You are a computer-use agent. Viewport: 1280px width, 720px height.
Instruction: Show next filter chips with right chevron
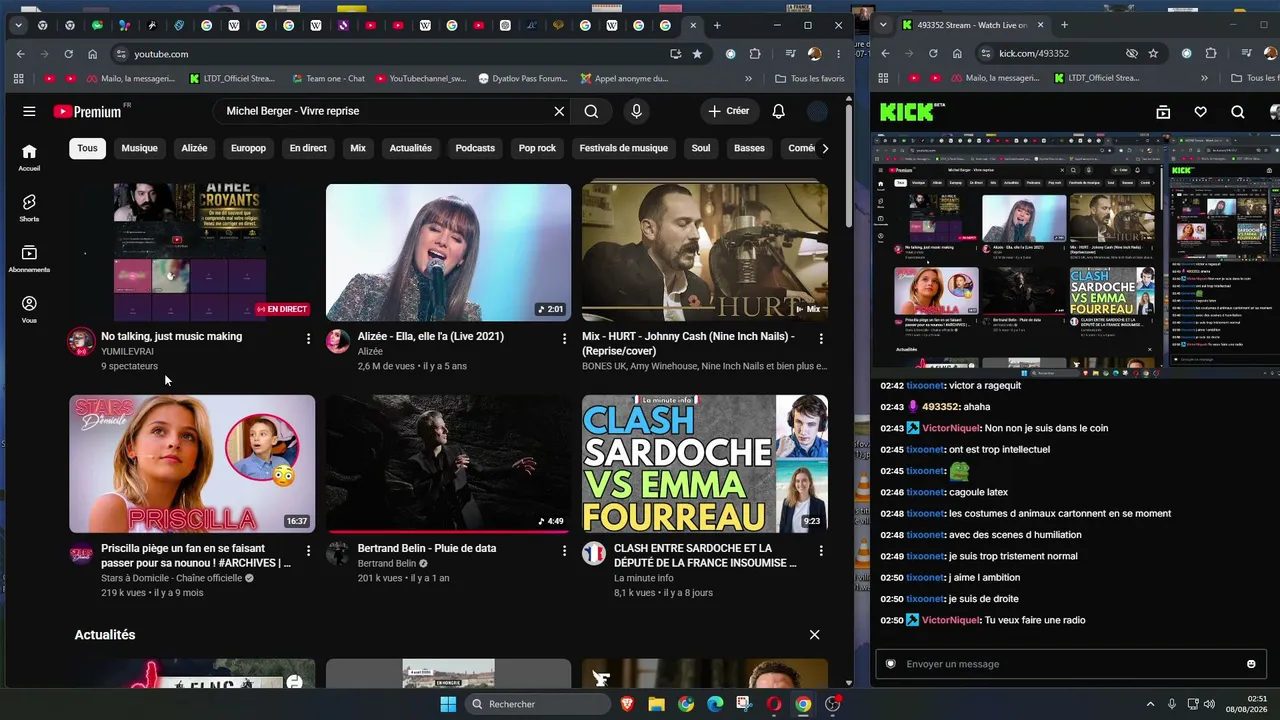[825, 148]
